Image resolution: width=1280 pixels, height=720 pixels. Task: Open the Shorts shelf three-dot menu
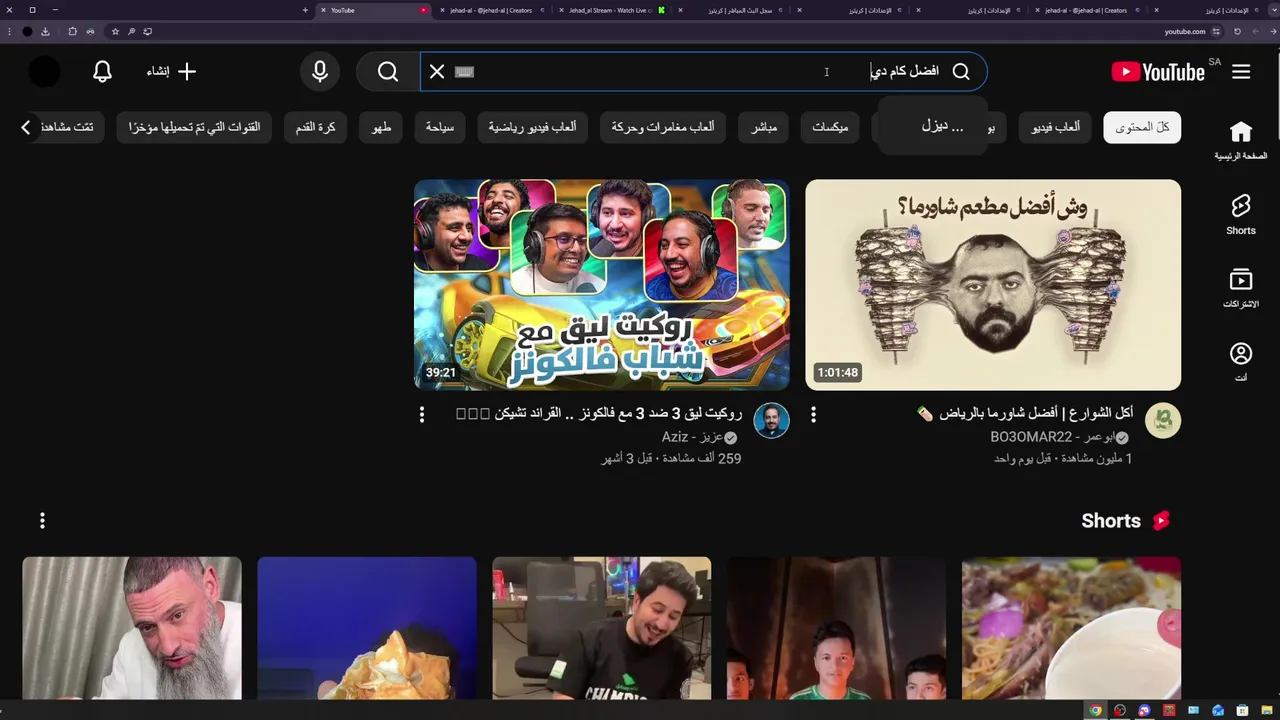point(42,520)
